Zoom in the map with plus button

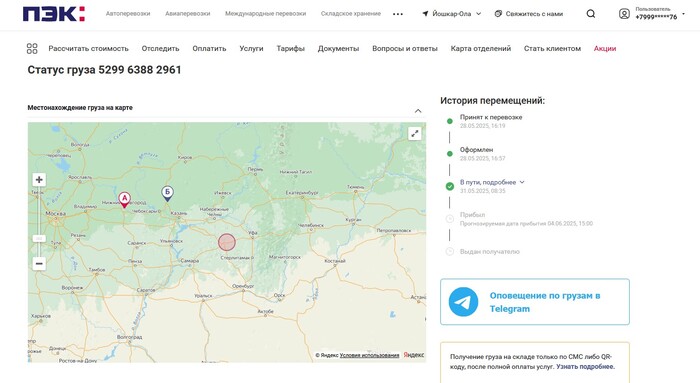click(x=39, y=179)
